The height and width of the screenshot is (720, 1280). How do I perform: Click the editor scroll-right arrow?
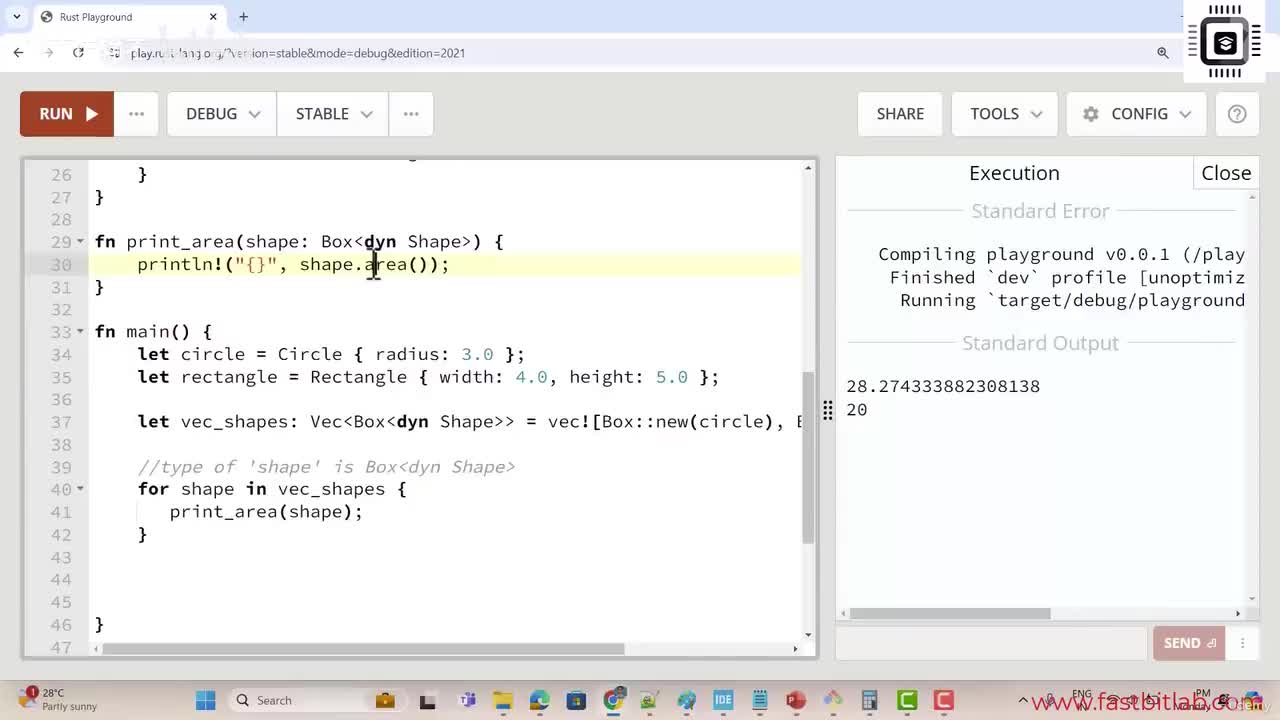(x=795, y=649)
